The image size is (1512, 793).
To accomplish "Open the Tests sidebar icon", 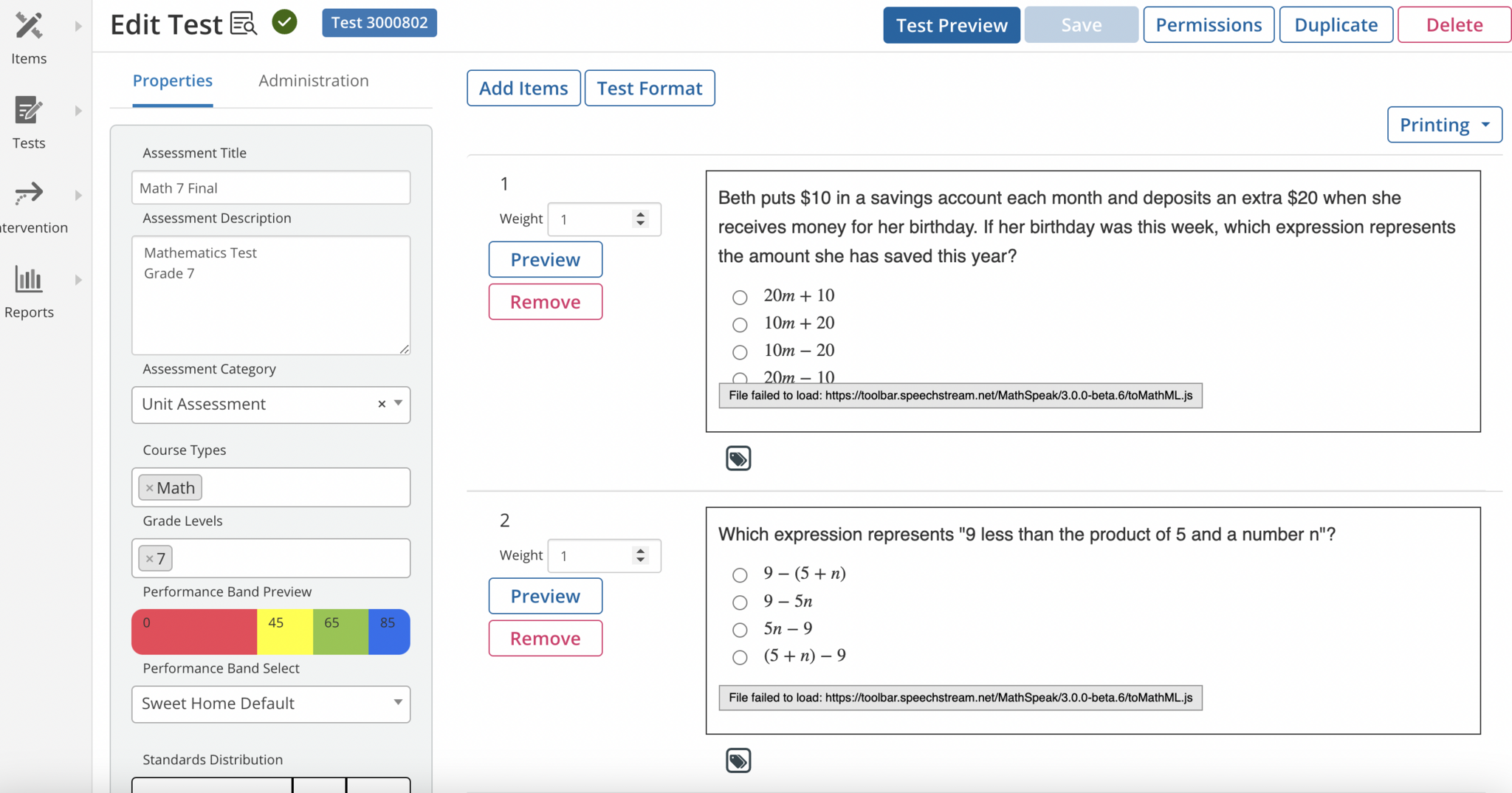I will click(x=29, y=111).
